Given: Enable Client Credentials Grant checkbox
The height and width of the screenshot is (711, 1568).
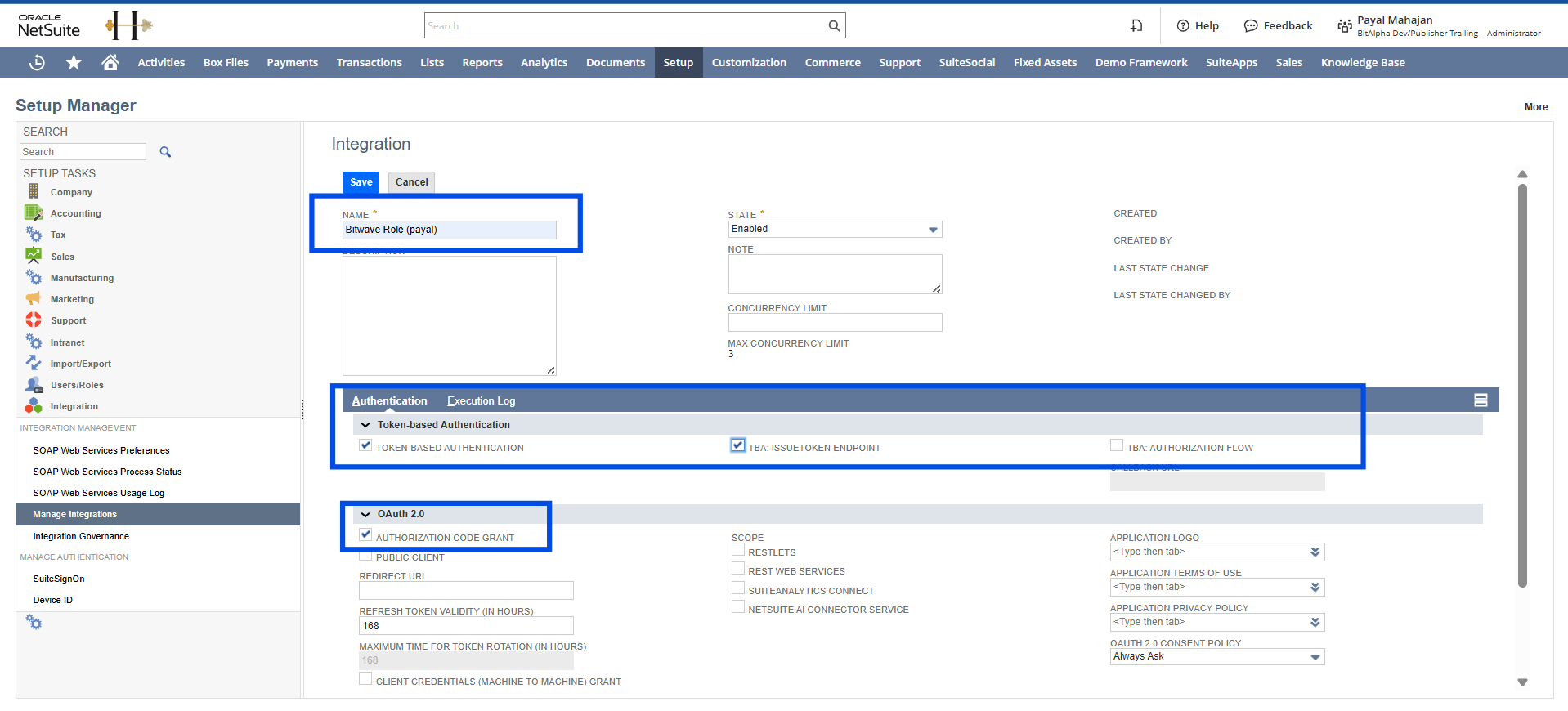Looking at the screenshot, I should (365, 679).
